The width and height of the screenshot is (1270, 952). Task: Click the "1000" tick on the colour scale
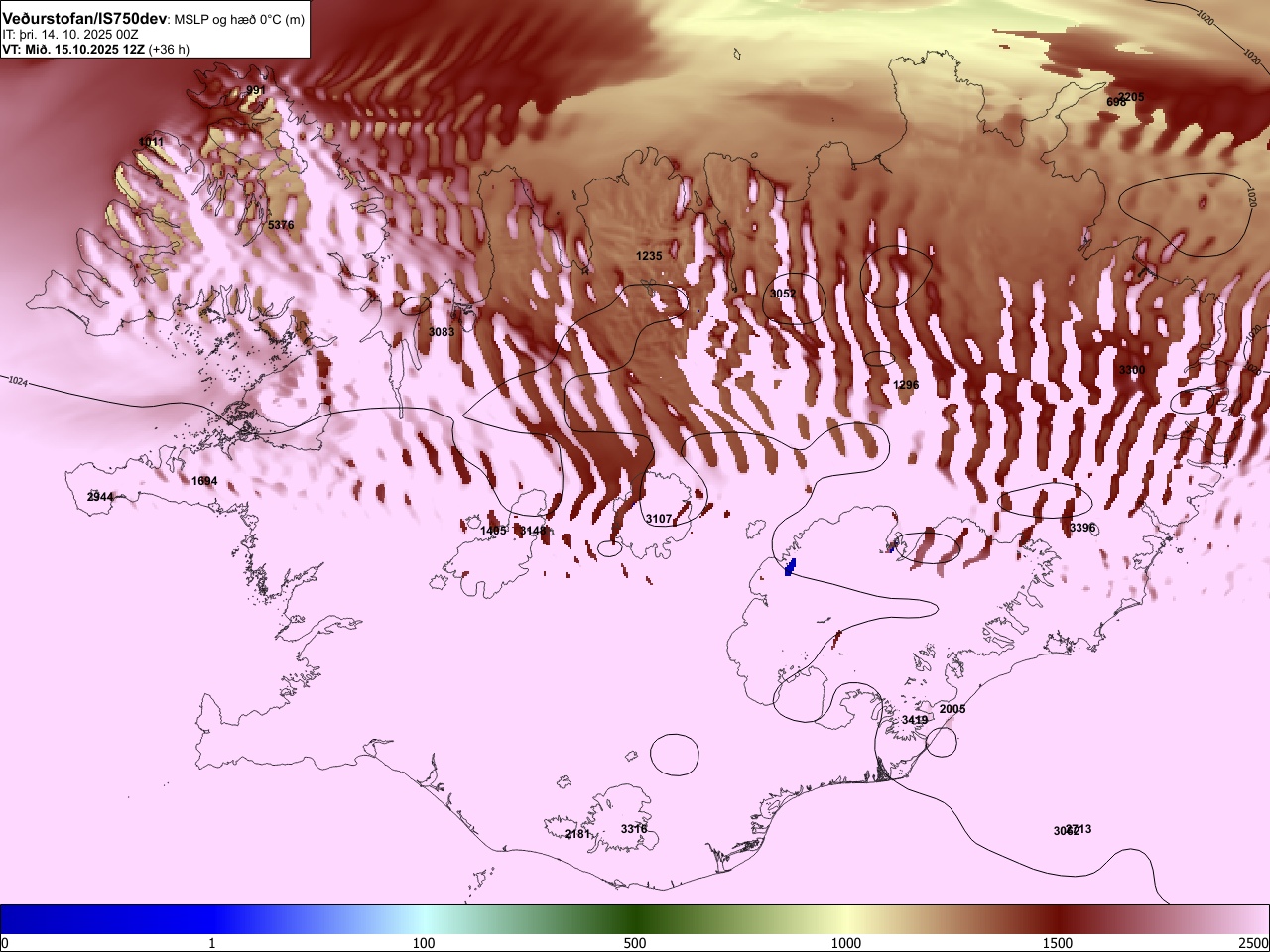pos(846,943)
